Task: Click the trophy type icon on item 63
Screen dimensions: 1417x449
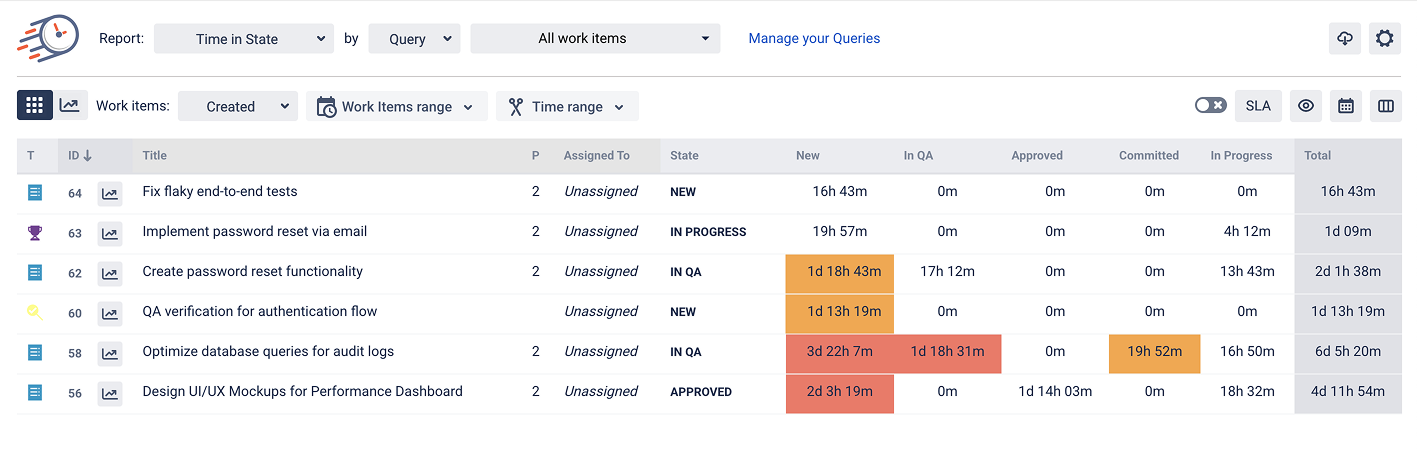Action: 35,232
